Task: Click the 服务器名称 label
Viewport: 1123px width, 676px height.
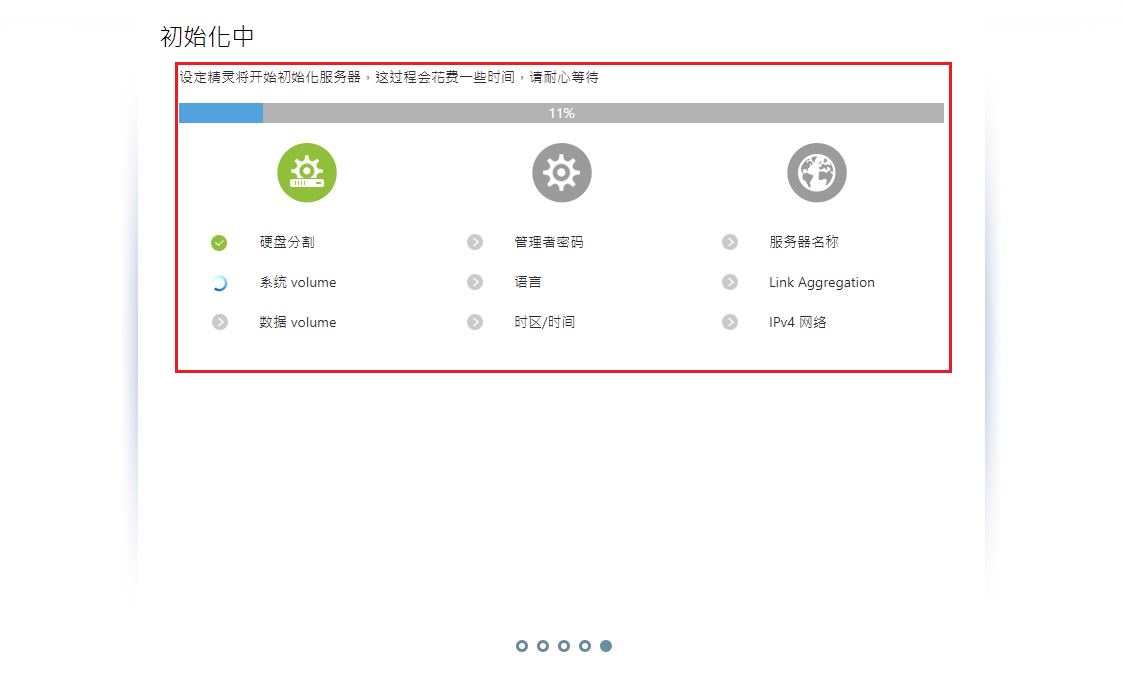Action: [804, 242]
